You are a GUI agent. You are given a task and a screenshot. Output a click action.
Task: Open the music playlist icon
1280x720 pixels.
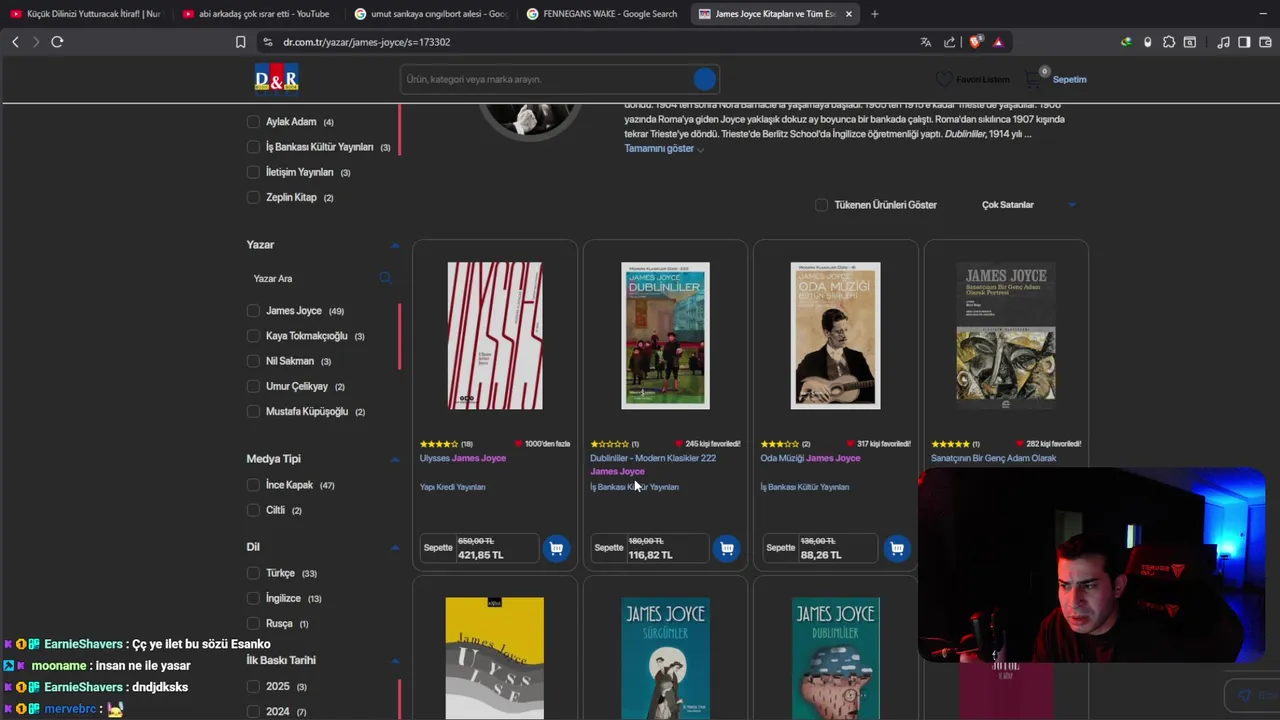(x=1223, y=42)
